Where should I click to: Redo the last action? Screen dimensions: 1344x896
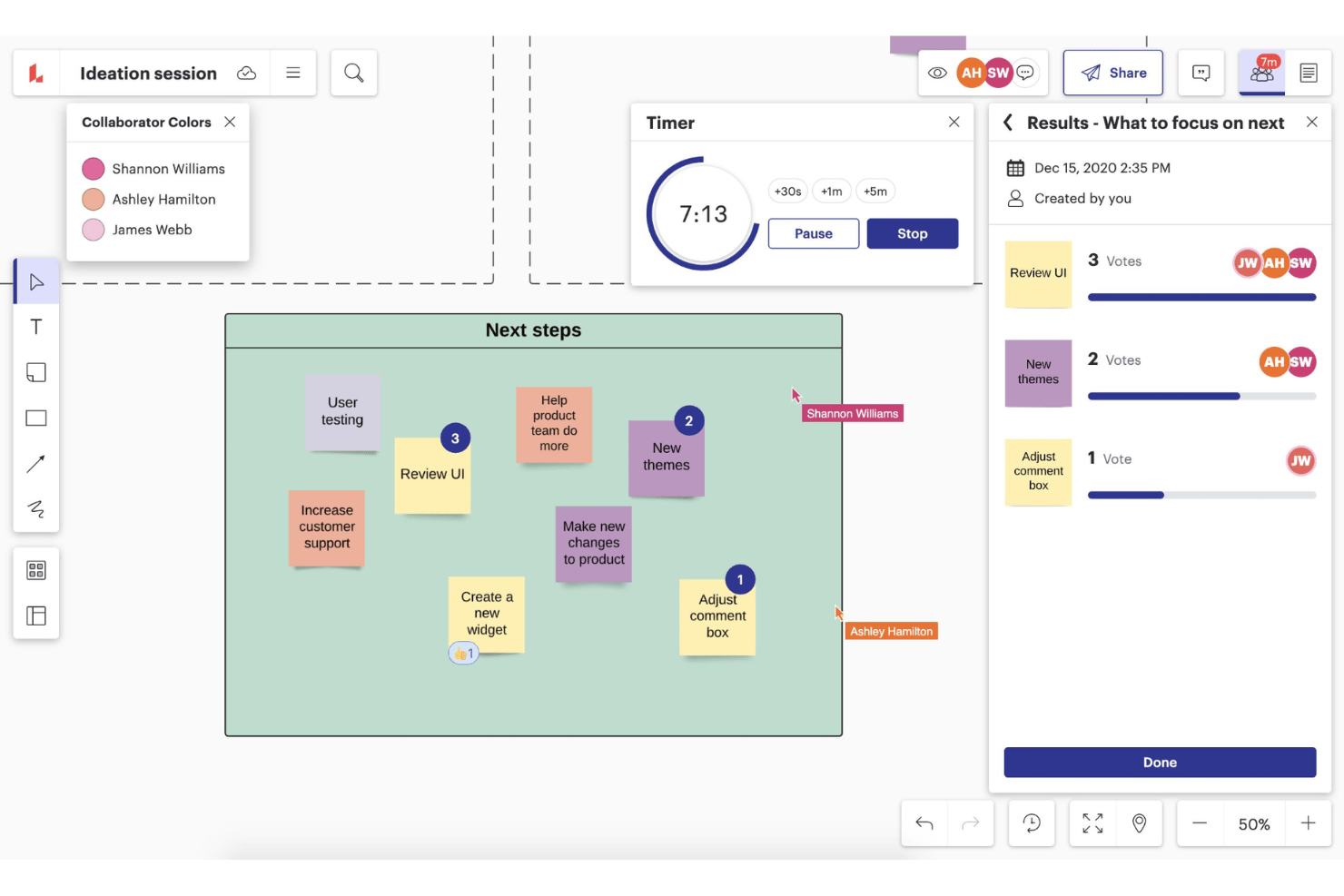pyautogui.click(x=971, y=823)
